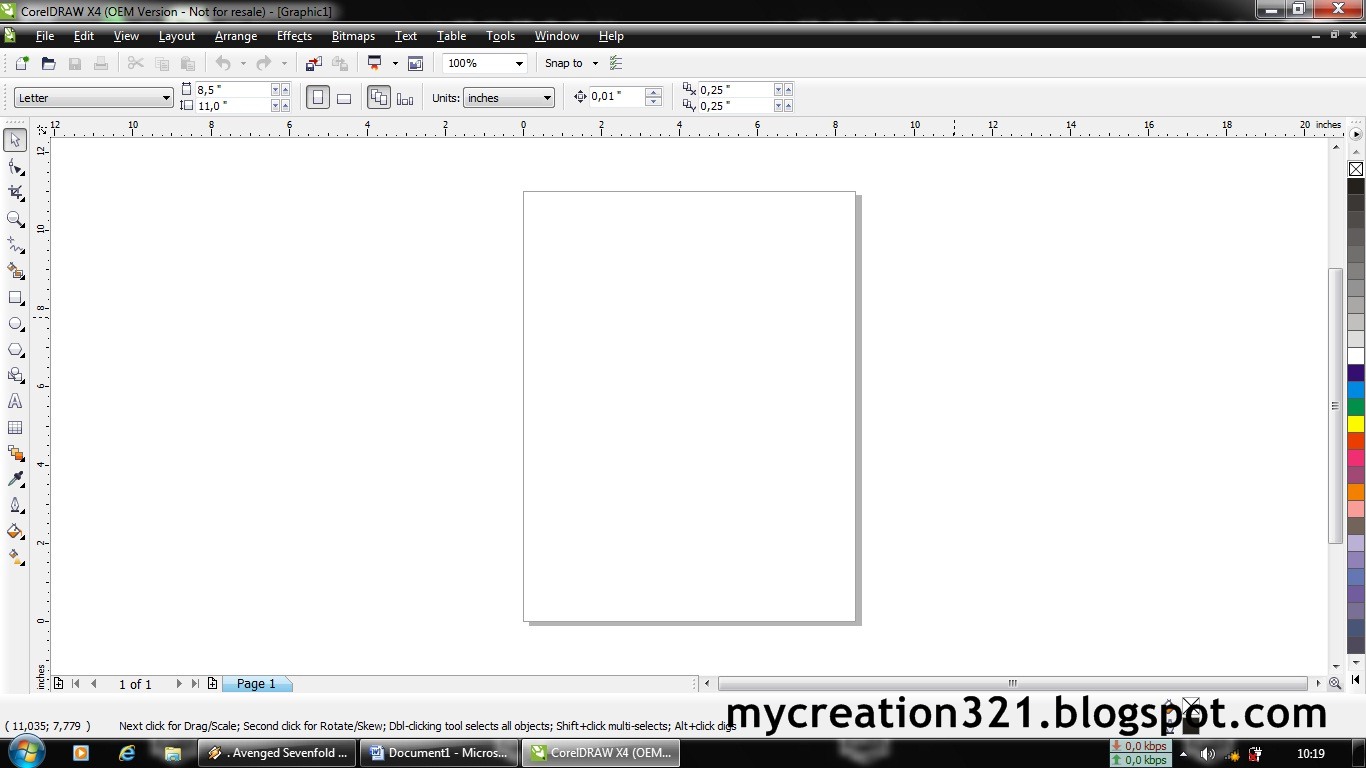Expand the Application Launcher dropdown arrow

[x=395, y=63]
